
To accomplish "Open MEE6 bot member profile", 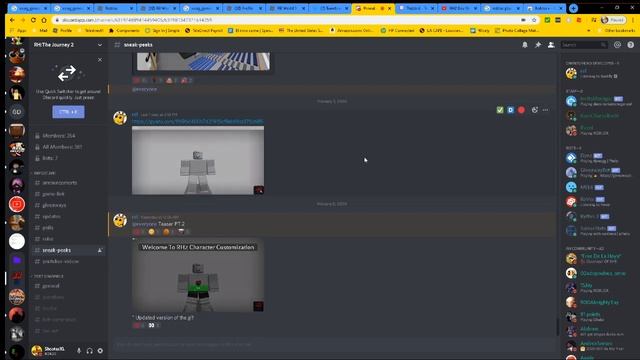I will point(599,187).
